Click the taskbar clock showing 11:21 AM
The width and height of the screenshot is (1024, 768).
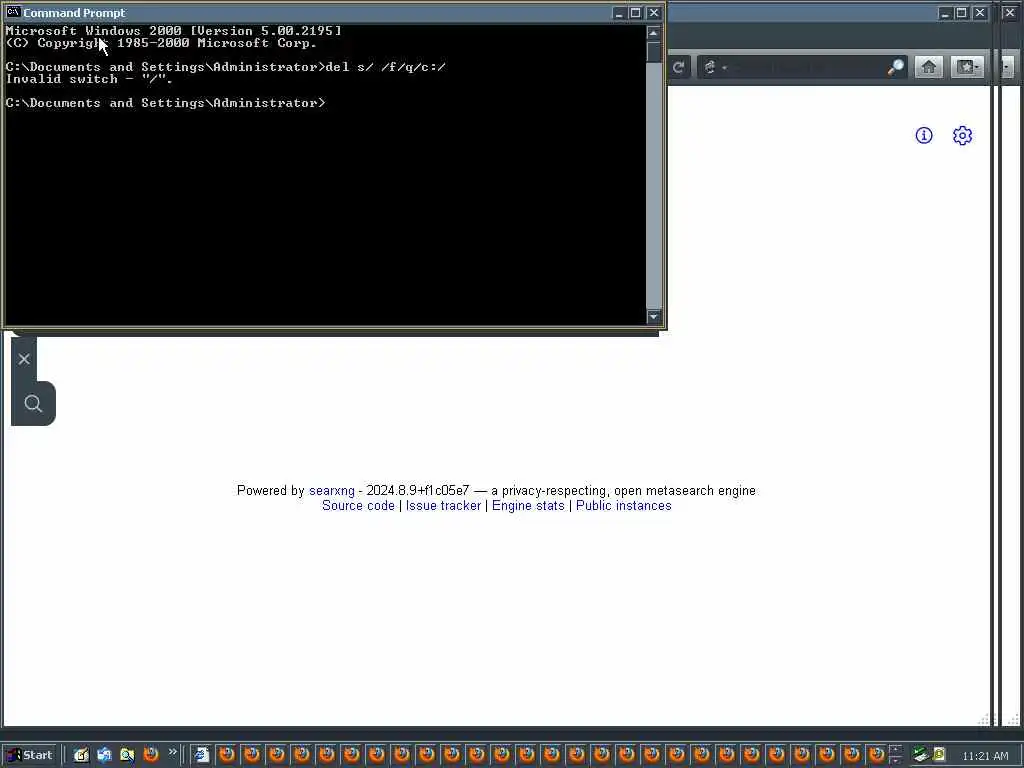point(985,756)
